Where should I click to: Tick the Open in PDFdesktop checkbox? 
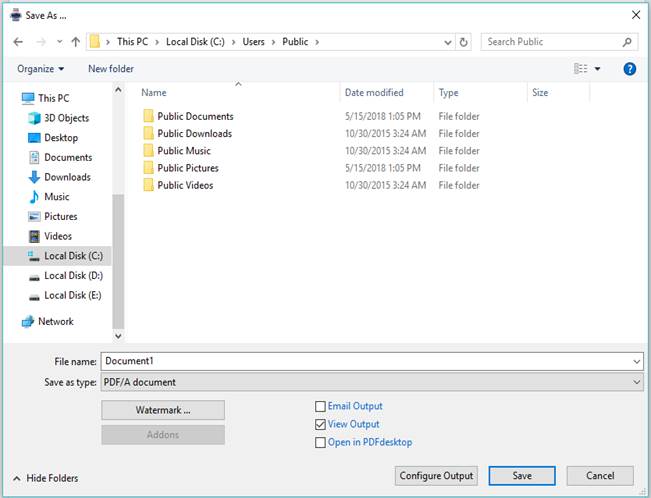(x=320, y=443)
